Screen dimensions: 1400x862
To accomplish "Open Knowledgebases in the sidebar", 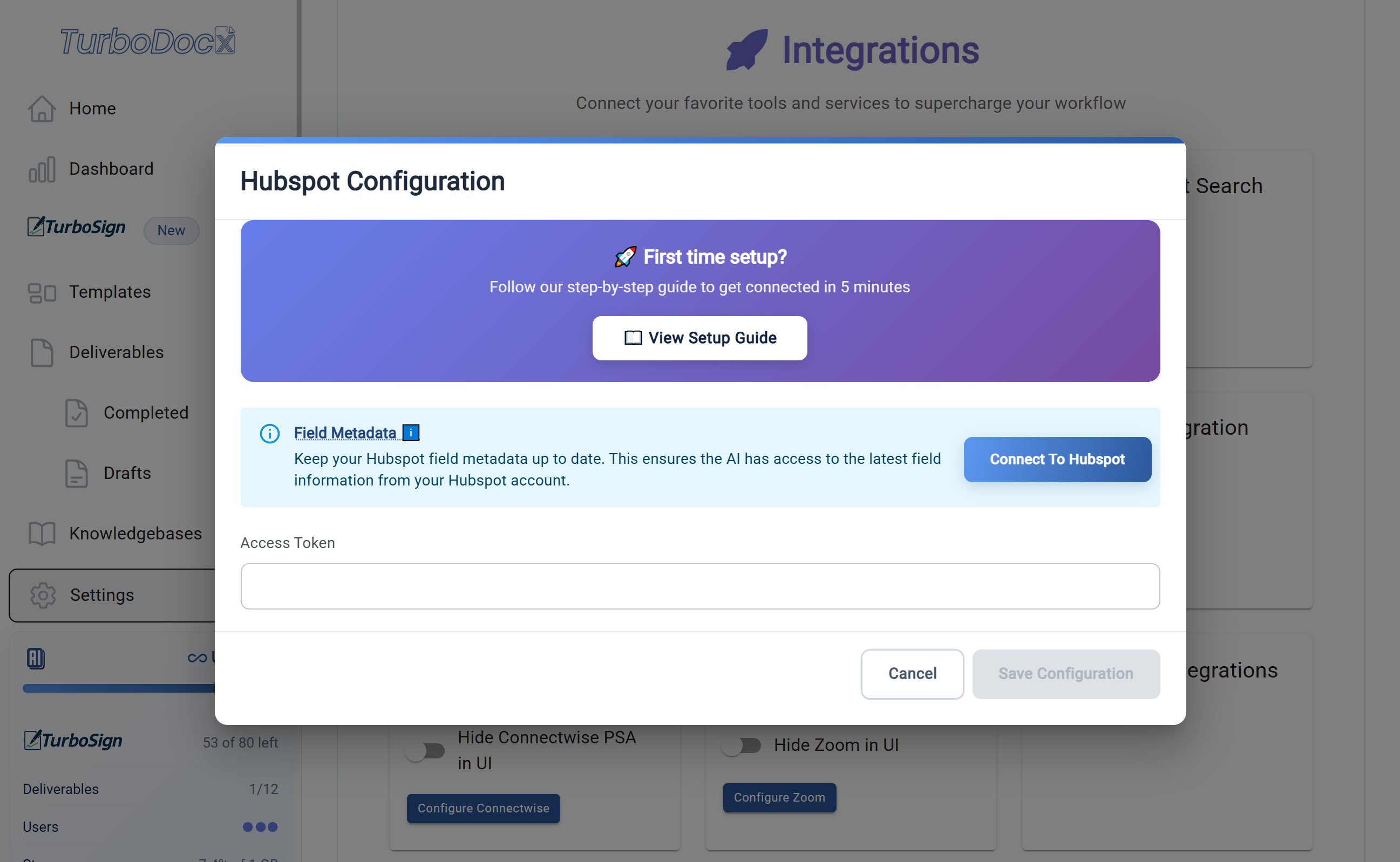I will point(135,533).
